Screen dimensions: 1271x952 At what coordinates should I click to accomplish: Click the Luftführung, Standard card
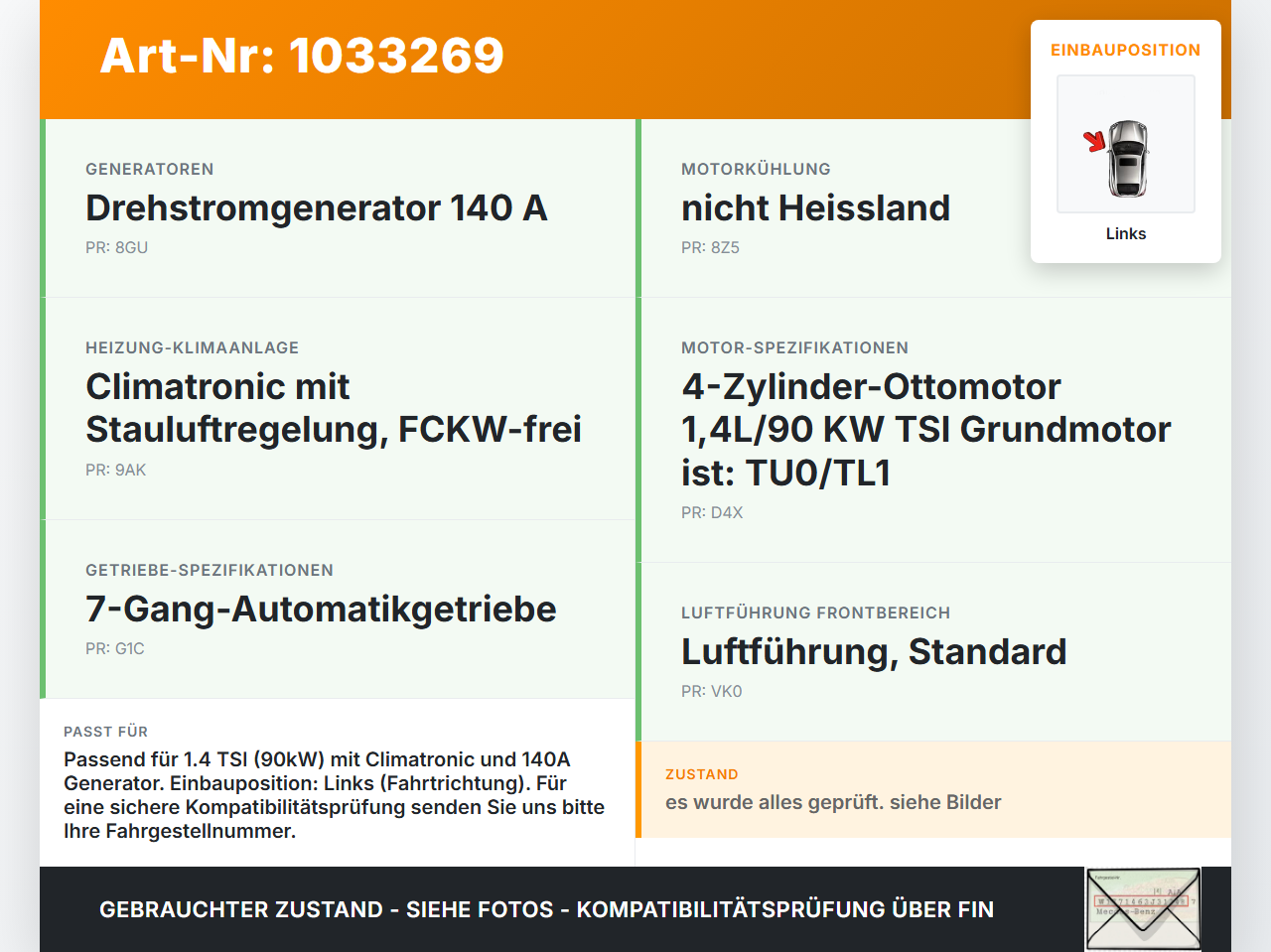pos(933,652)
